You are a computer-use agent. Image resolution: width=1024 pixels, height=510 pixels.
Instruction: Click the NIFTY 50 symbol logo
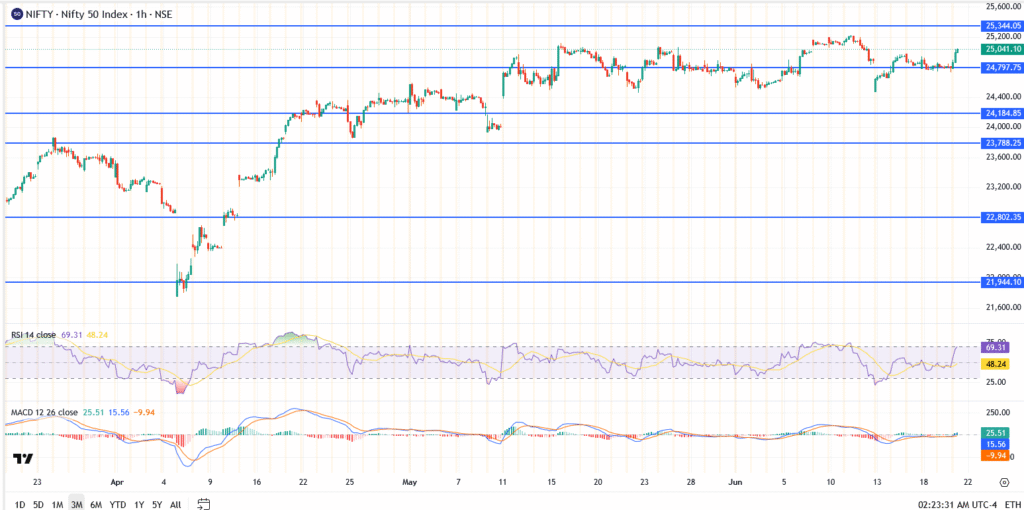coord(17,13)
